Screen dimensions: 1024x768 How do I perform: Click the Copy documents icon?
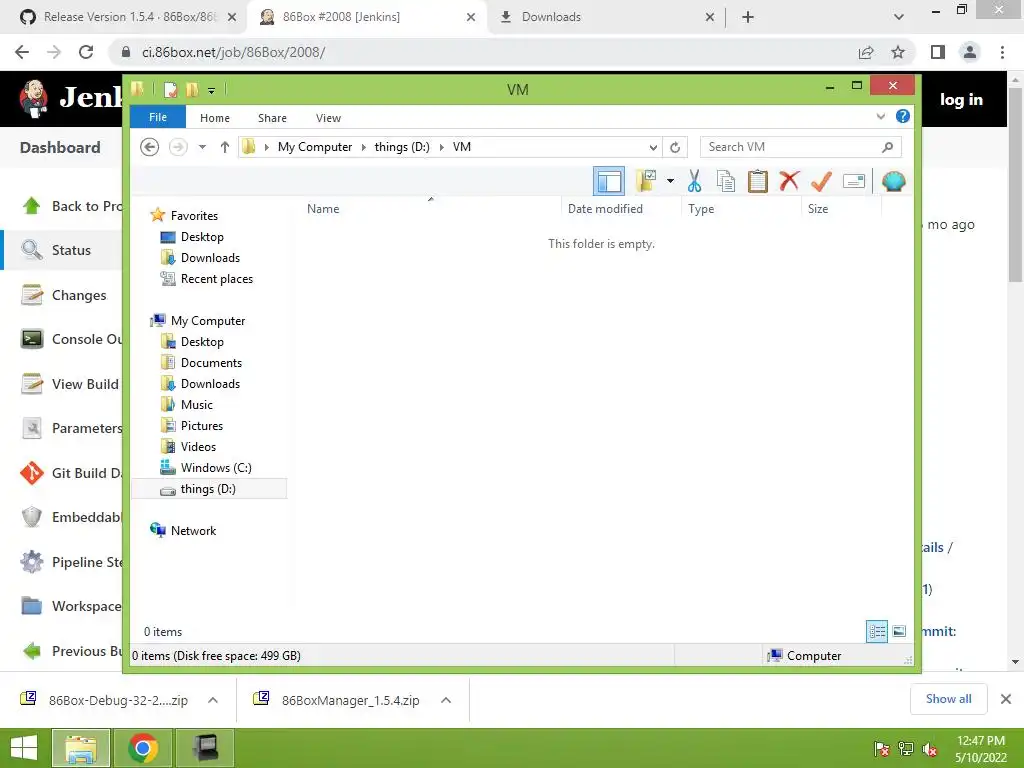click(726, 181)
